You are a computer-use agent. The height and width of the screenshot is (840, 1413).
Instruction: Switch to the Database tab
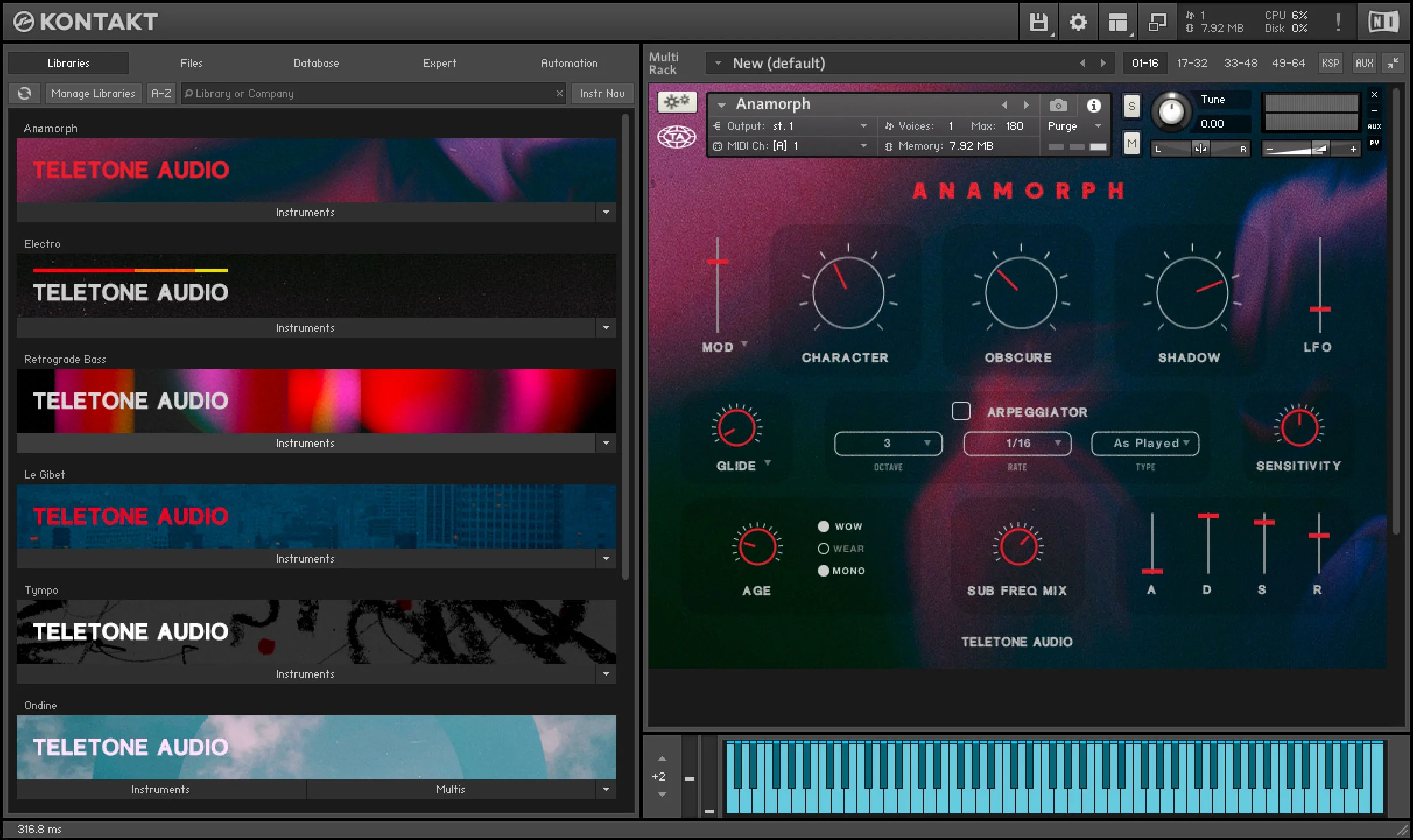[316, 63]
